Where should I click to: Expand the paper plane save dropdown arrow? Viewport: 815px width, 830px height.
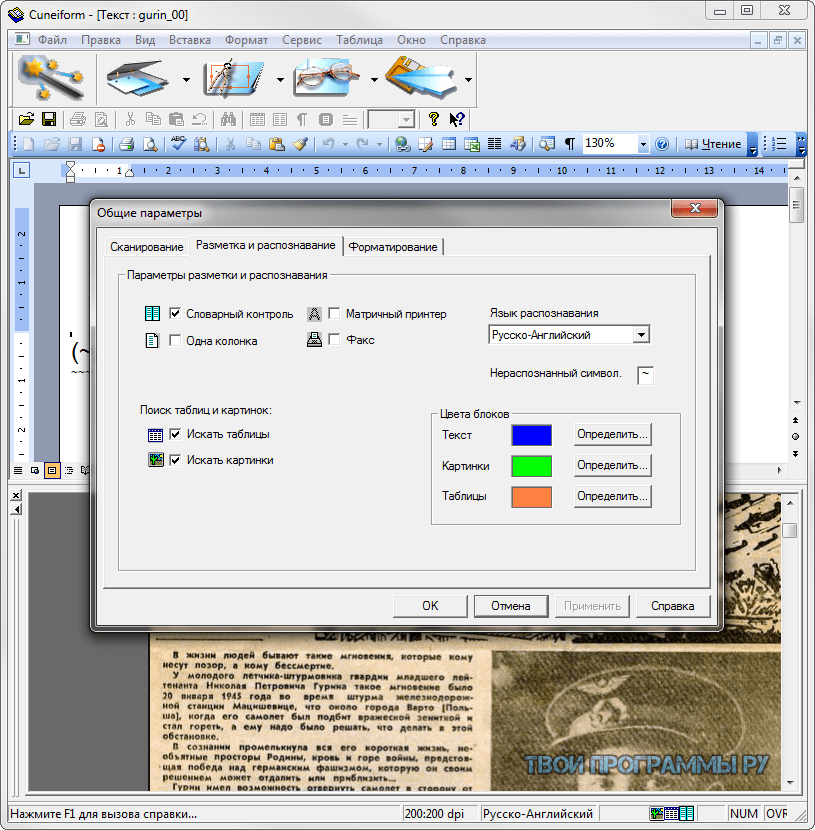[x=468, y=80]
